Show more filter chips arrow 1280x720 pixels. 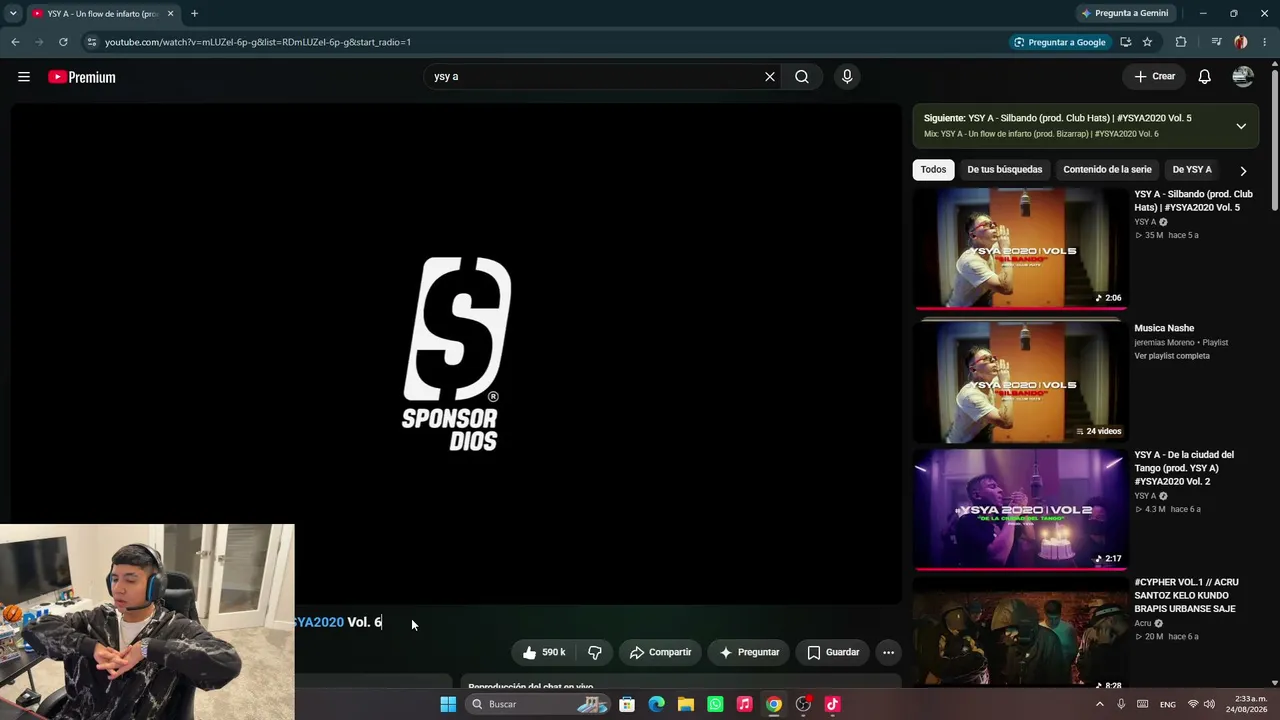pyautogui.click(x=1243, y=171)
